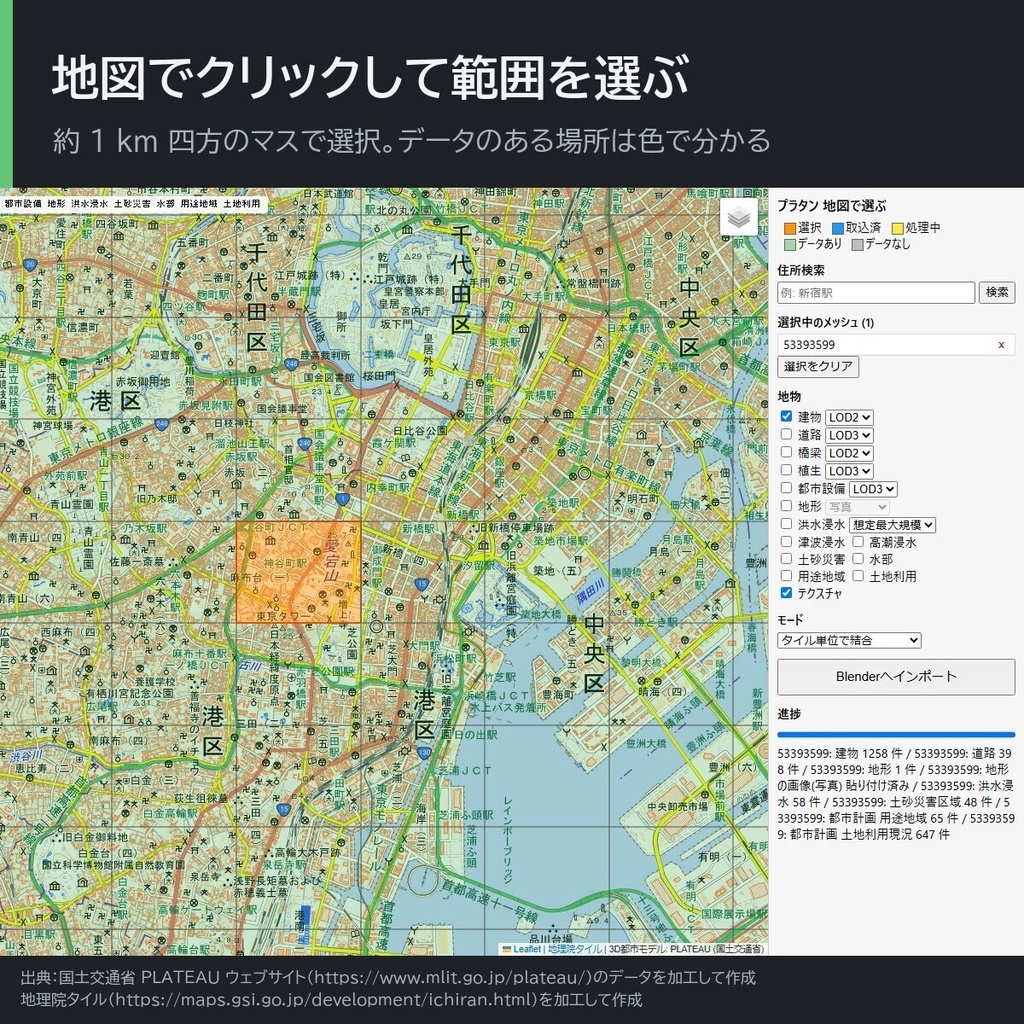Open the 都市設備 LOD3 dropdown

click(x=873, y=488)
